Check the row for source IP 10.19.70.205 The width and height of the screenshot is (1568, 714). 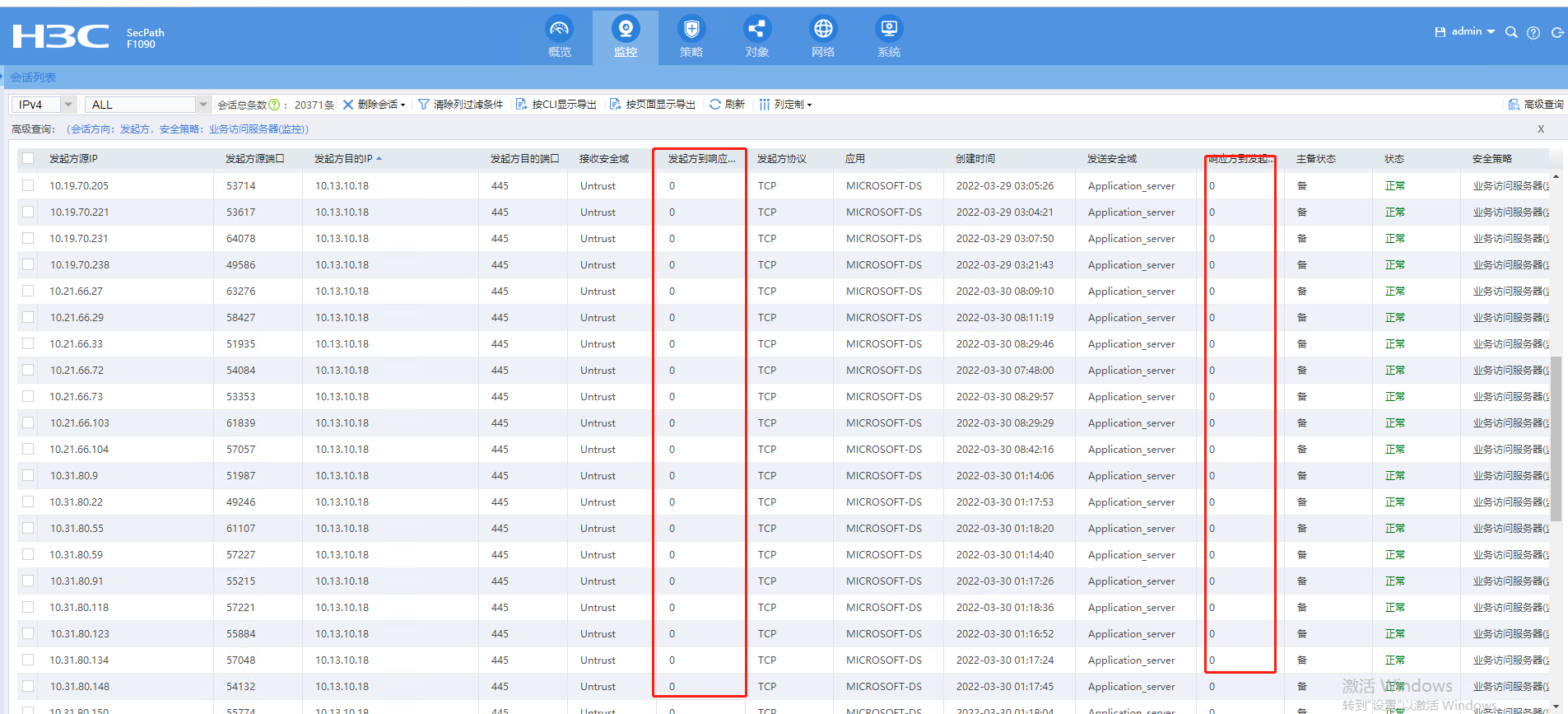coord(29,186)
